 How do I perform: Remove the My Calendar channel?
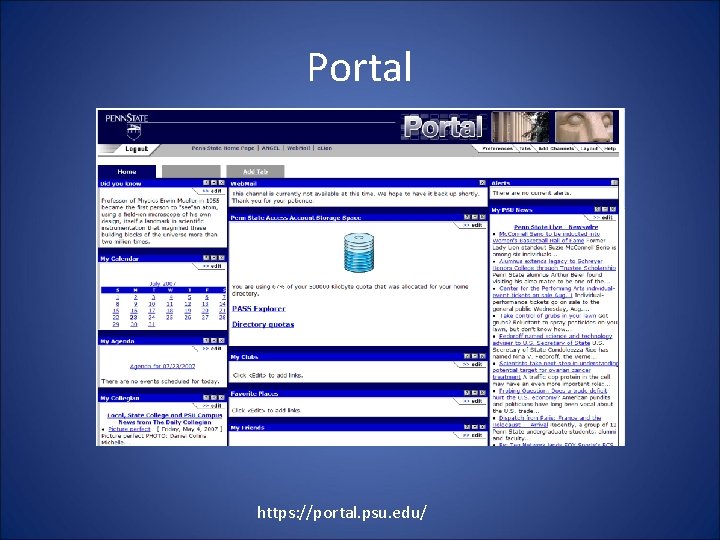(222, 258)
